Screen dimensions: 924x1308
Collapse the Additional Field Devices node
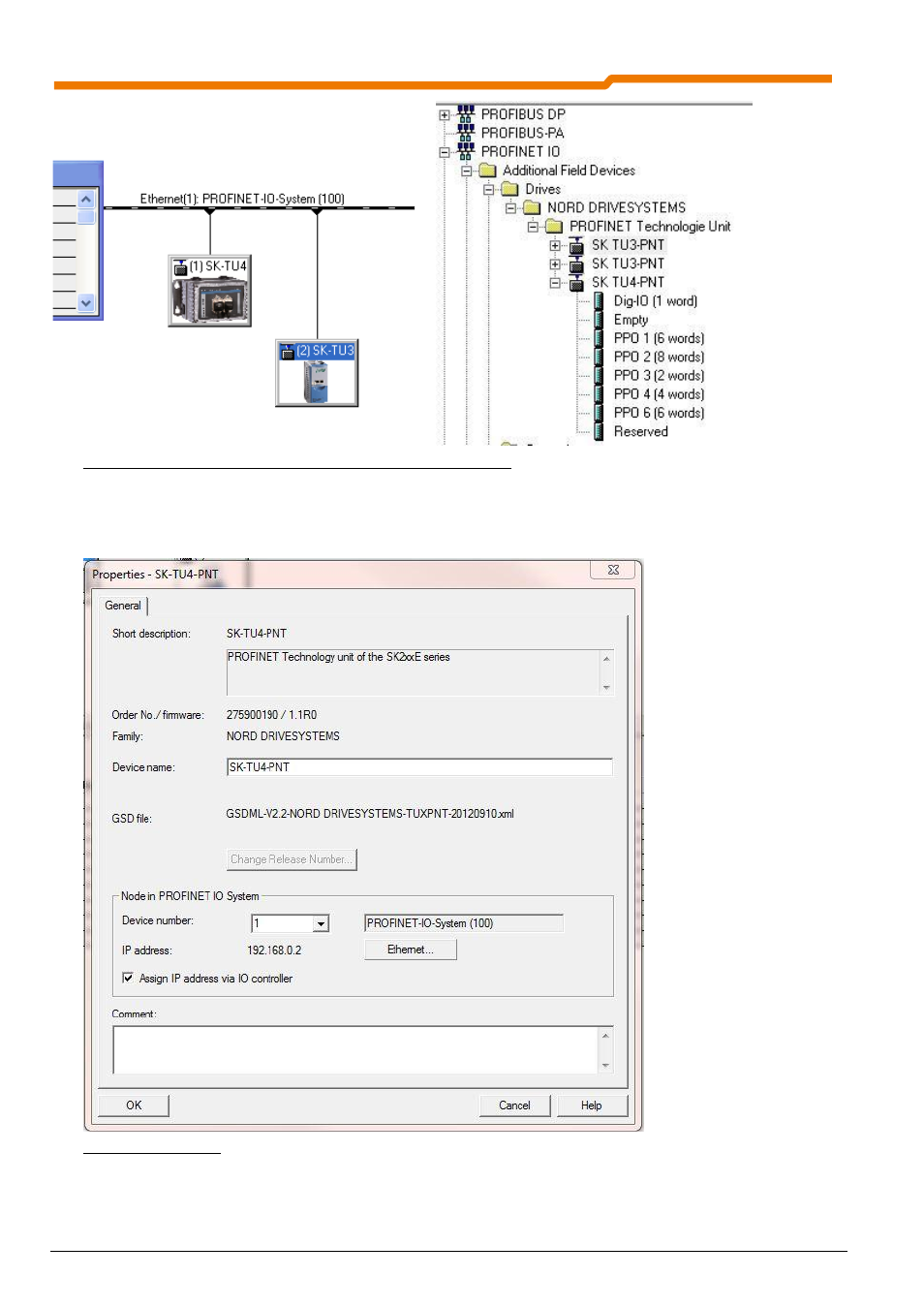pos(466,171)
